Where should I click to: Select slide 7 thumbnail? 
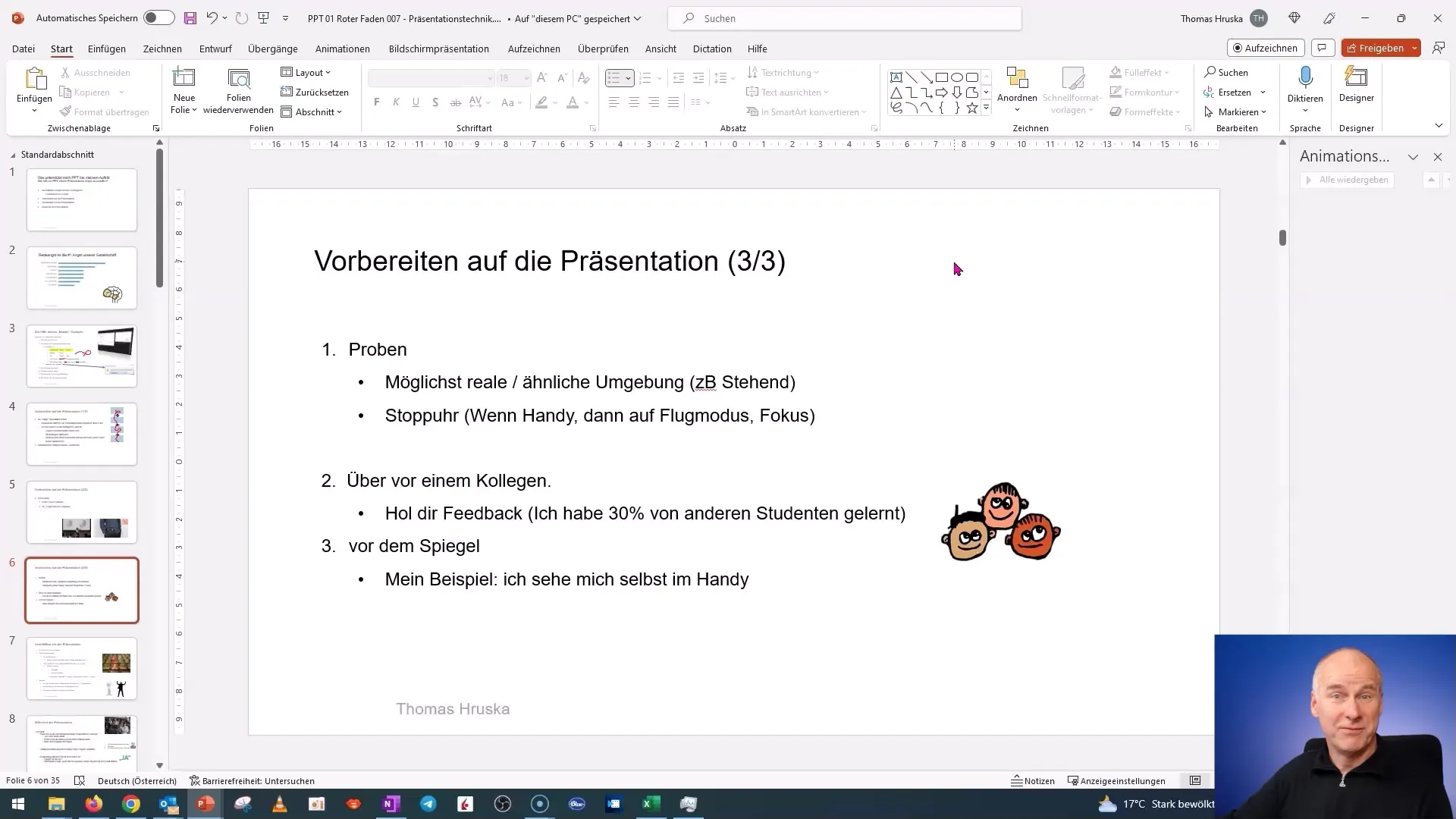pyautogui.click(x=82, y=668)
